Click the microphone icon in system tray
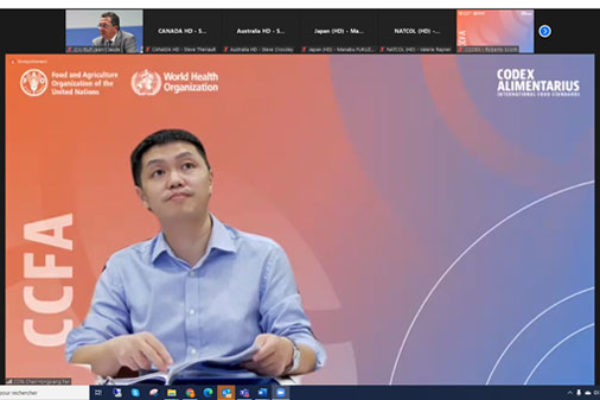 579,393
